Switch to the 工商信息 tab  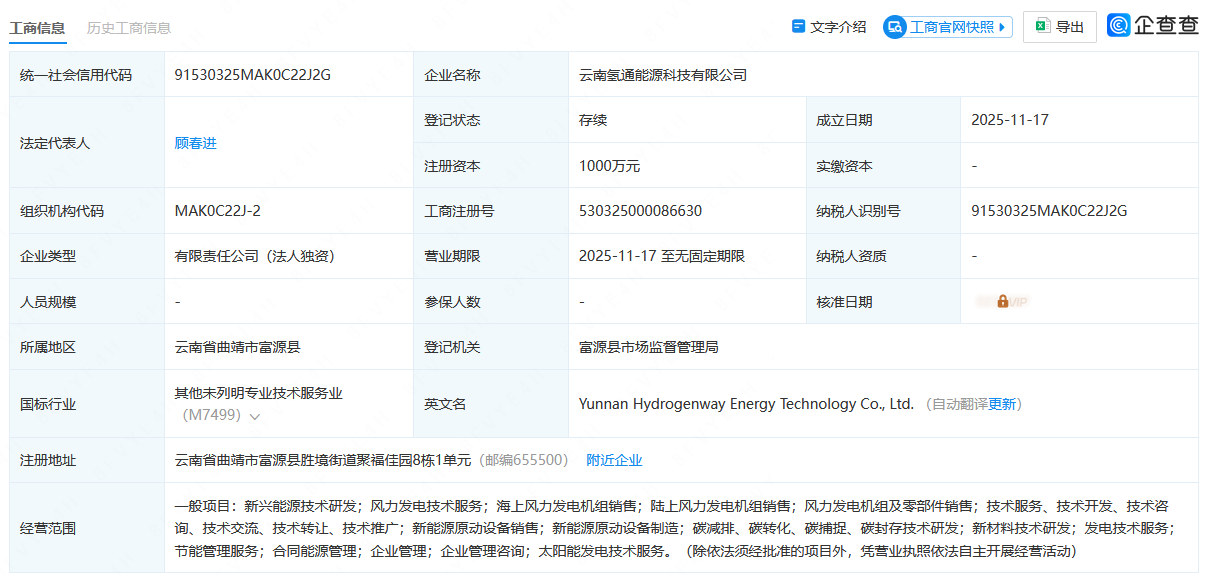click(x=38, y=28)
